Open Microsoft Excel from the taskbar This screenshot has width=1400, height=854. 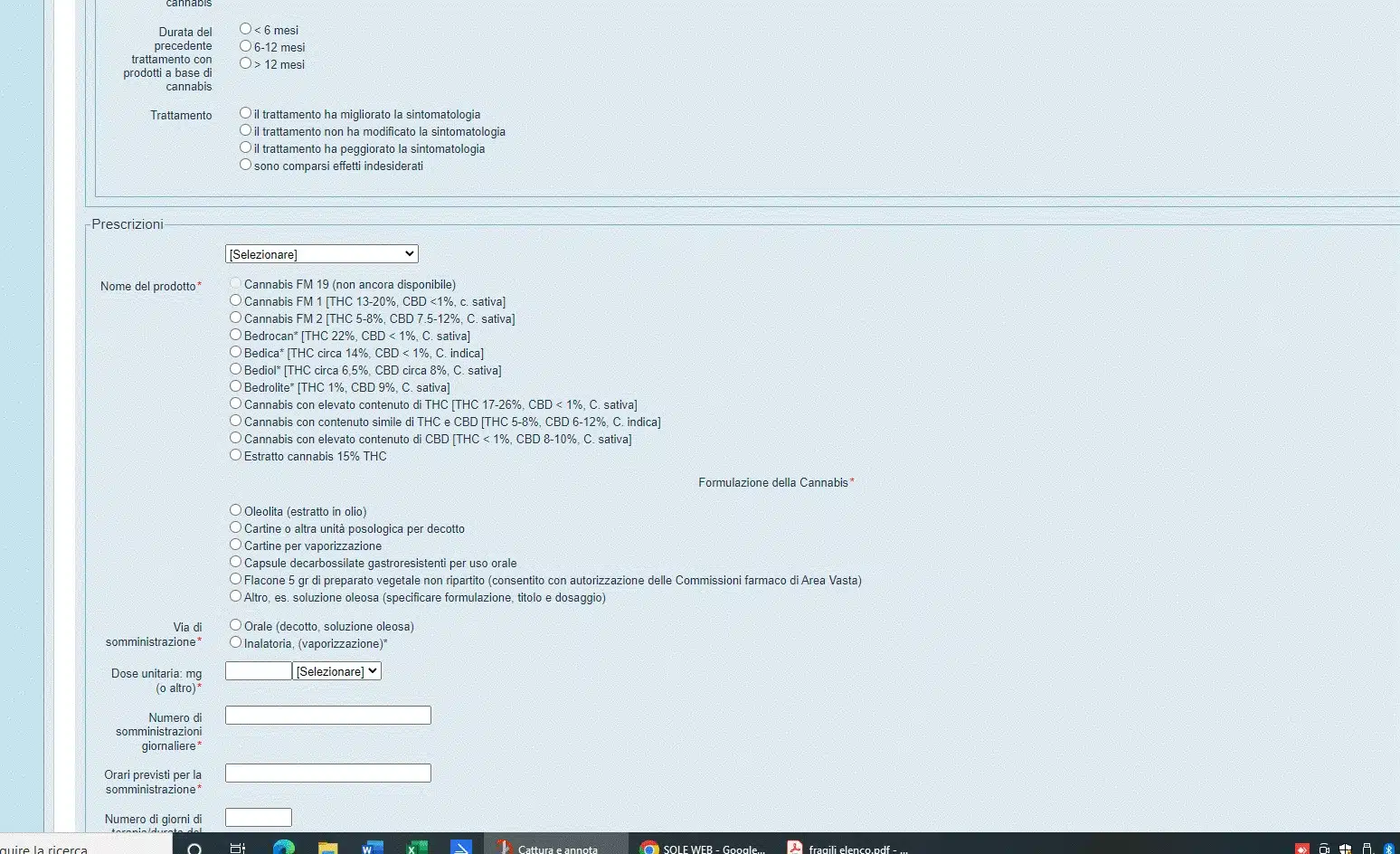tap(416, 849)
